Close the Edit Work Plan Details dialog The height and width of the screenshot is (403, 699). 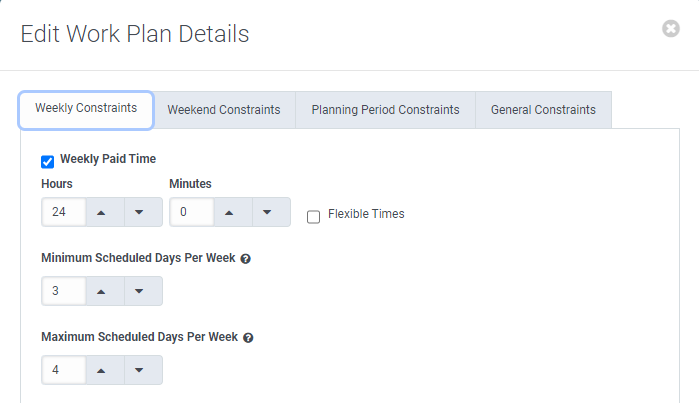click(671, 29)
